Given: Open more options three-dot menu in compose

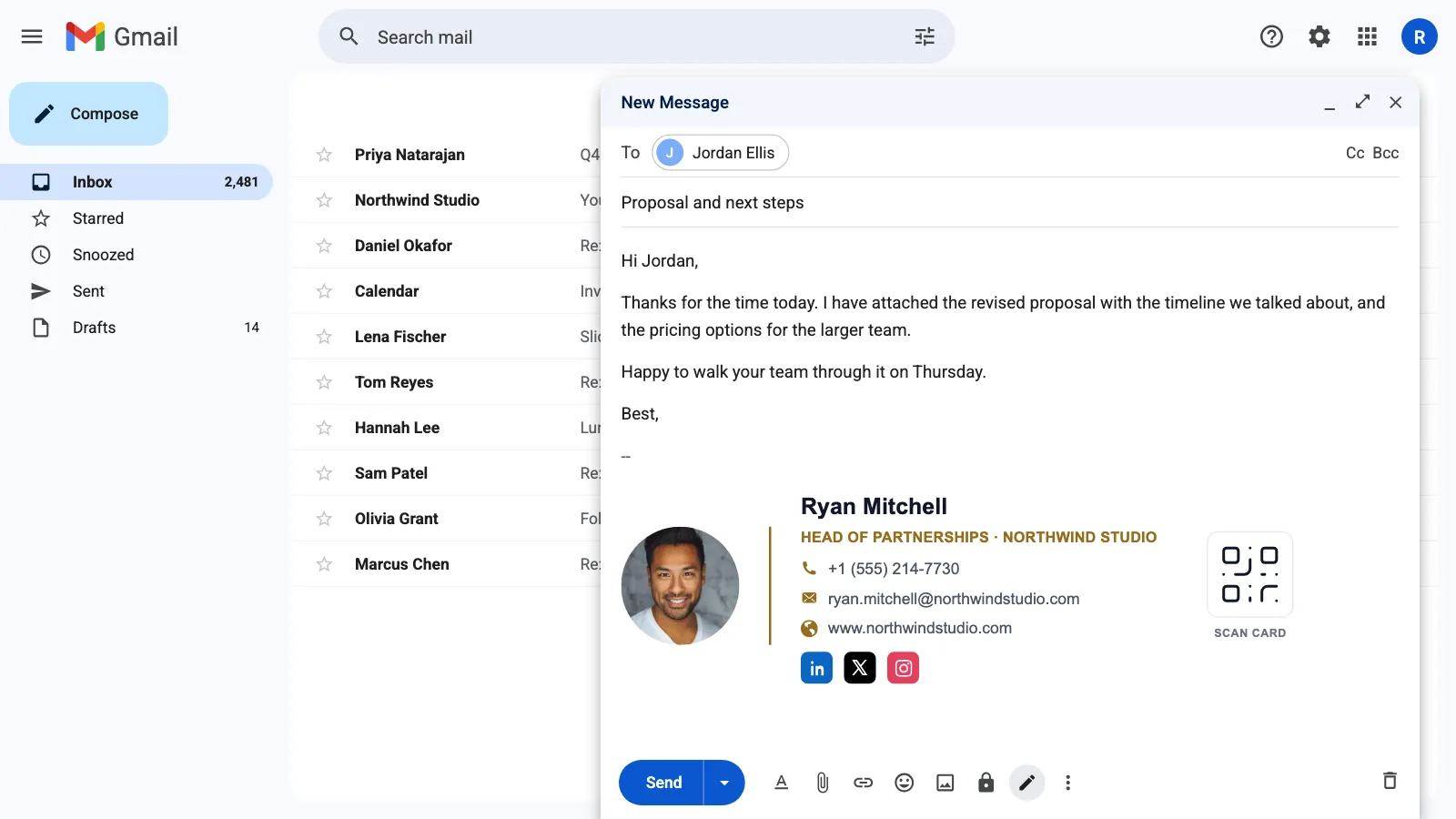Looking at the screenshot, I should 1068,783.
